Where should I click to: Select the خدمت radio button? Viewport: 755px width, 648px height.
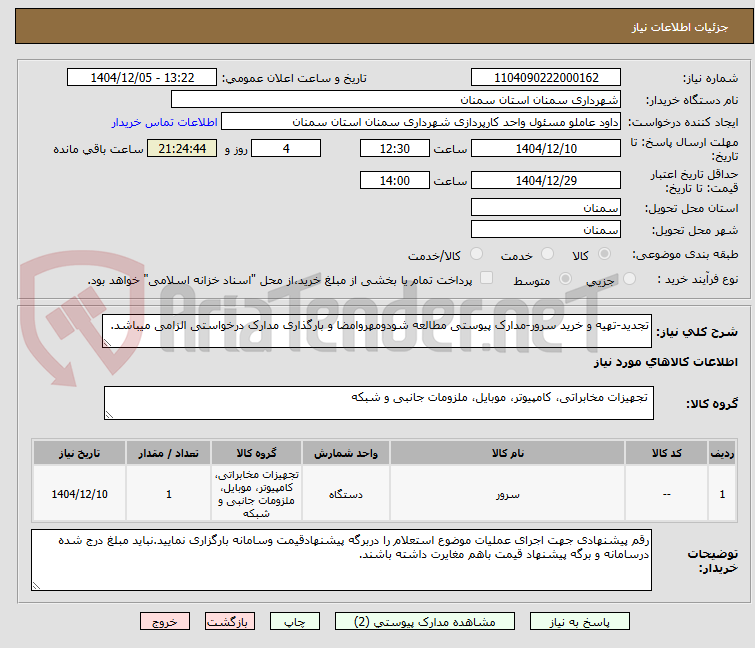point(547,254)
